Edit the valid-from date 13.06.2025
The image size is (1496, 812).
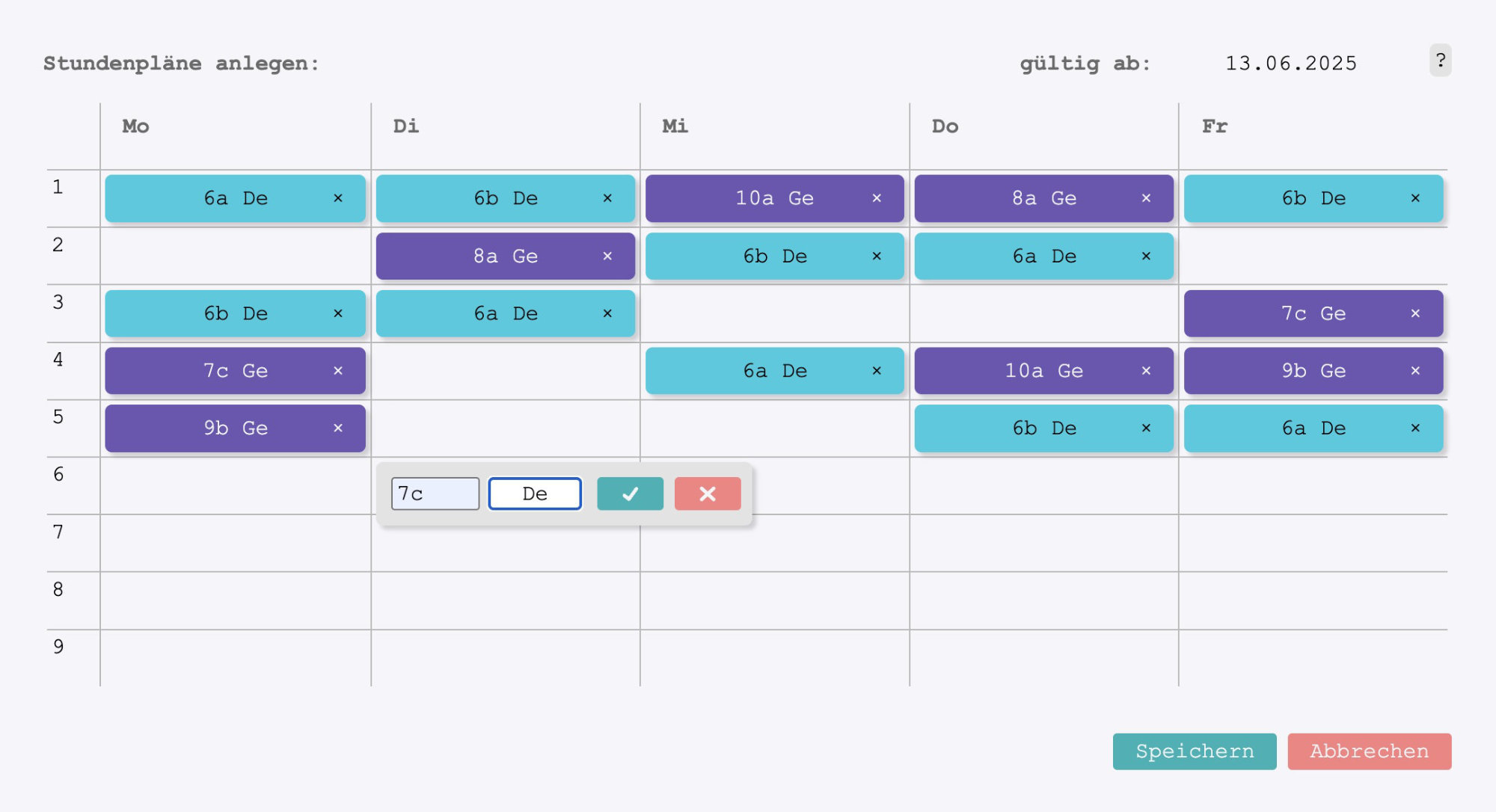click(x=1290, y=64)
